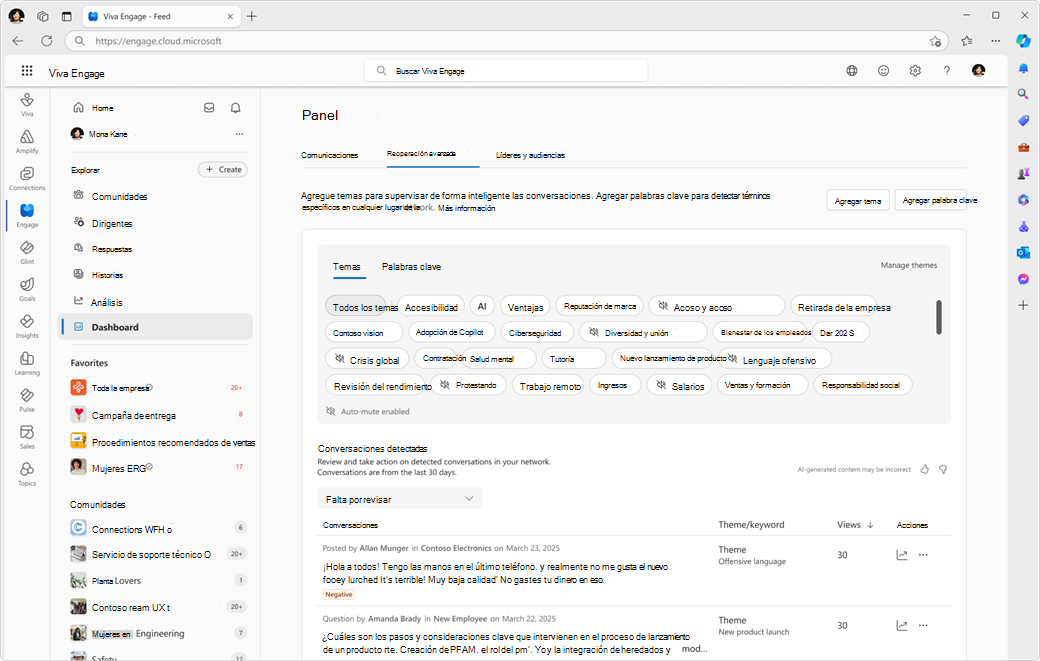Screen dimensions: 1040x661
Task: Select the Temas tab
Action: click(347, 267)
